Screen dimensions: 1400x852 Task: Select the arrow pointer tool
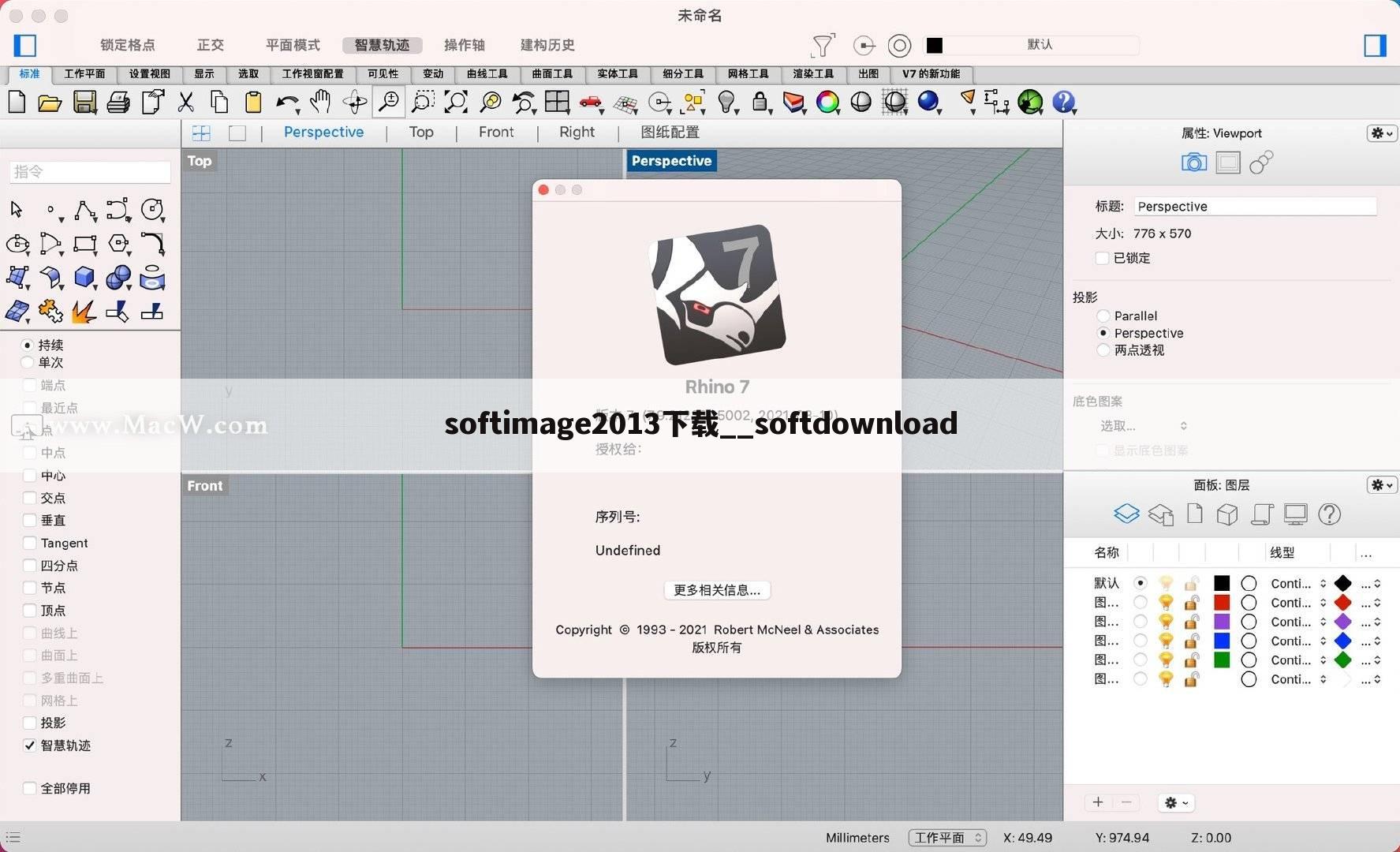tap(17, 209)
